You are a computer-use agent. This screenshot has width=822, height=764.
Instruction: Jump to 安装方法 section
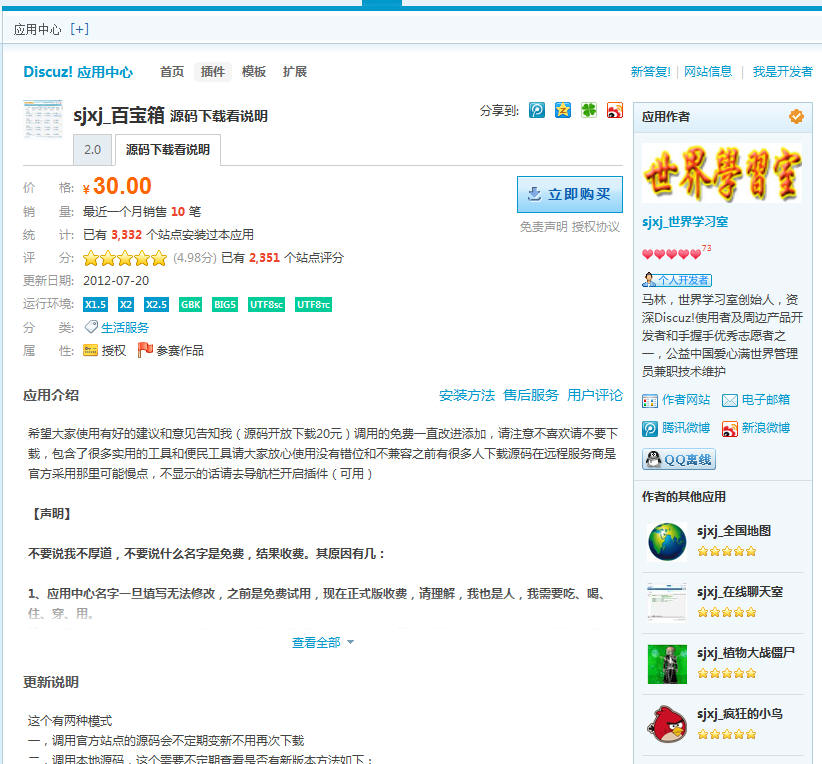coord(467,395)
